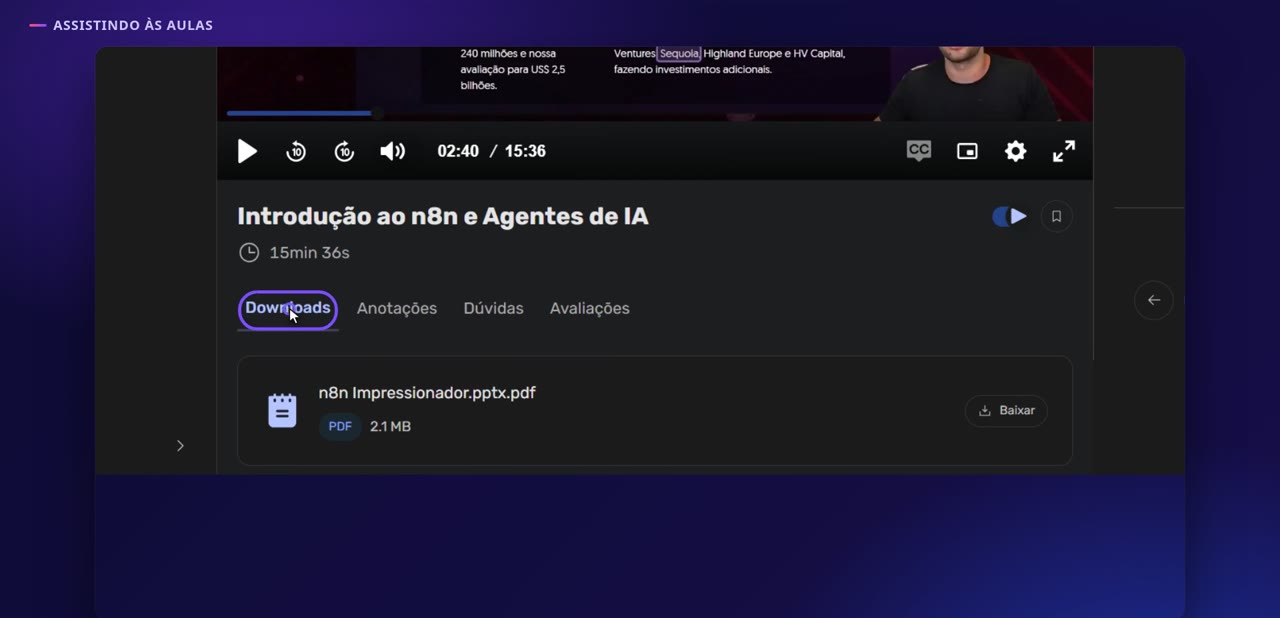Click the lesson title Introdução ao n8n
Screen dimensions: 1280x618
point(443,216)
